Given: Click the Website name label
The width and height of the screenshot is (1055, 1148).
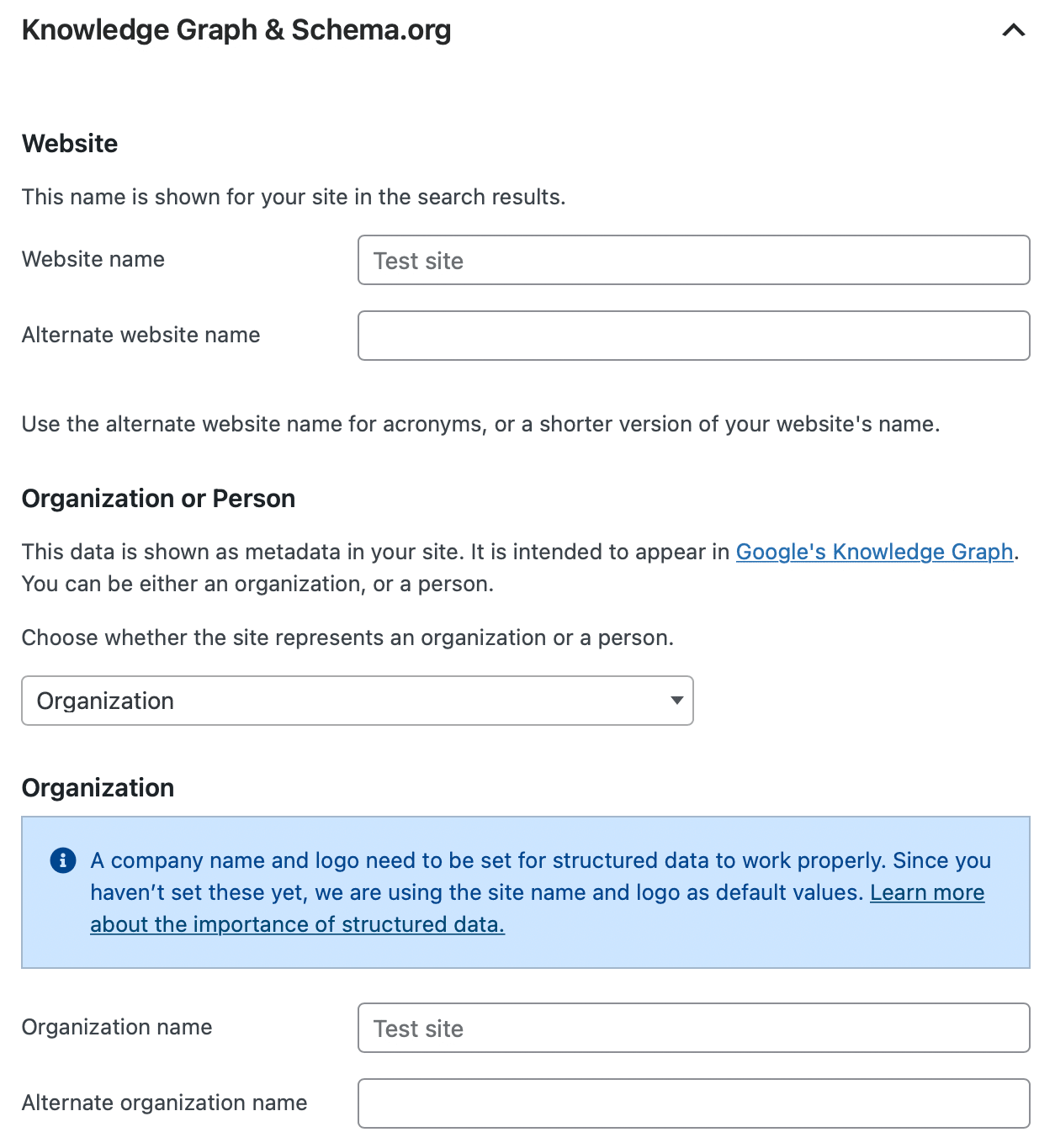Looking at the screenshot, I should point(93,259).
